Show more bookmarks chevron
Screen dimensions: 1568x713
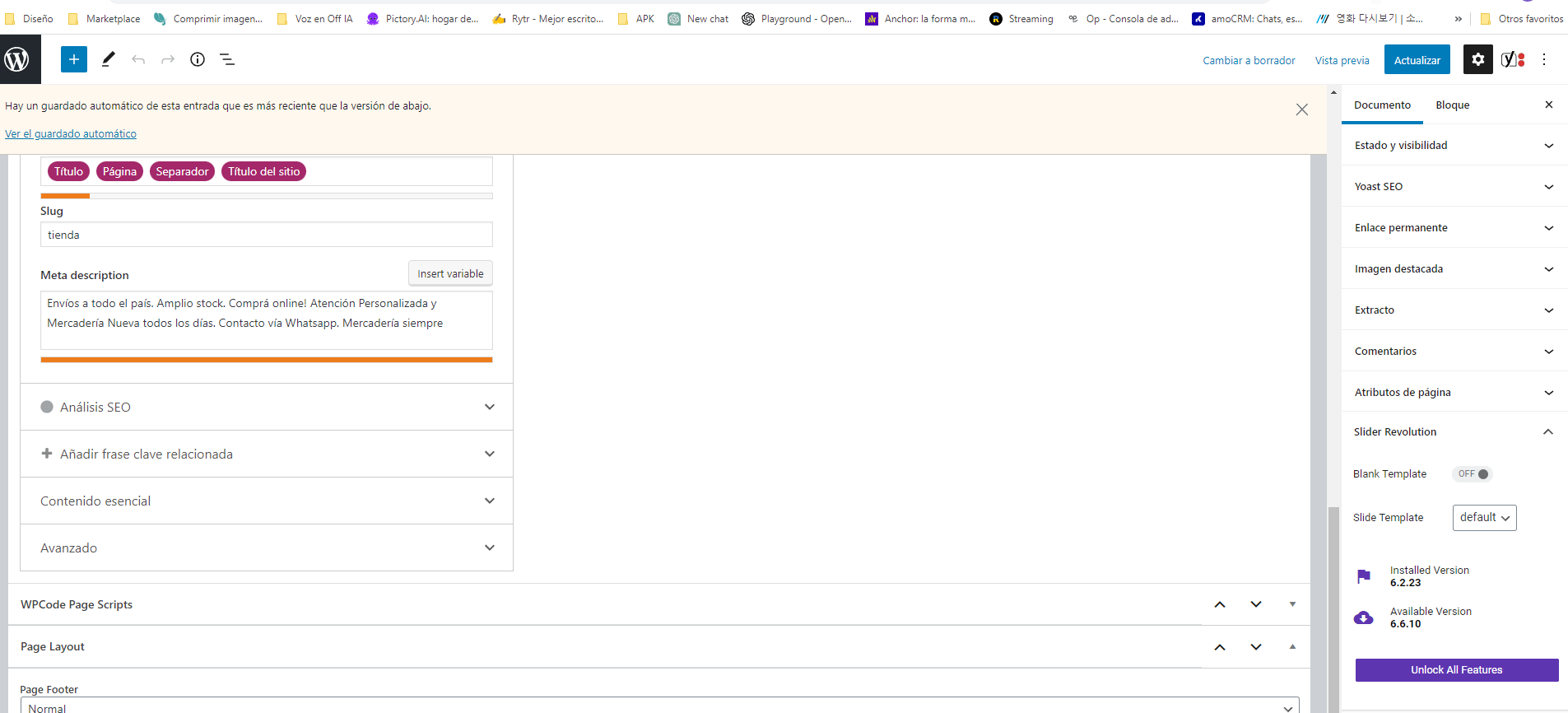pyautogui.click(x=1459, y=18)
